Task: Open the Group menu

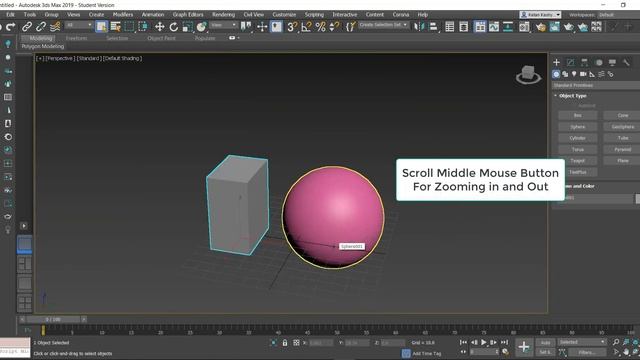Action: (x=51, y=15)
